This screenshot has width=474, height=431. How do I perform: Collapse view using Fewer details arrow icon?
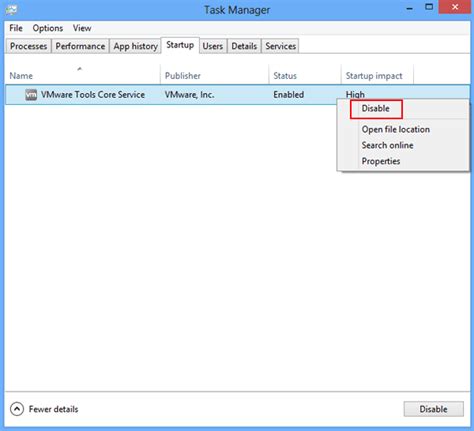tap(17, 409)
